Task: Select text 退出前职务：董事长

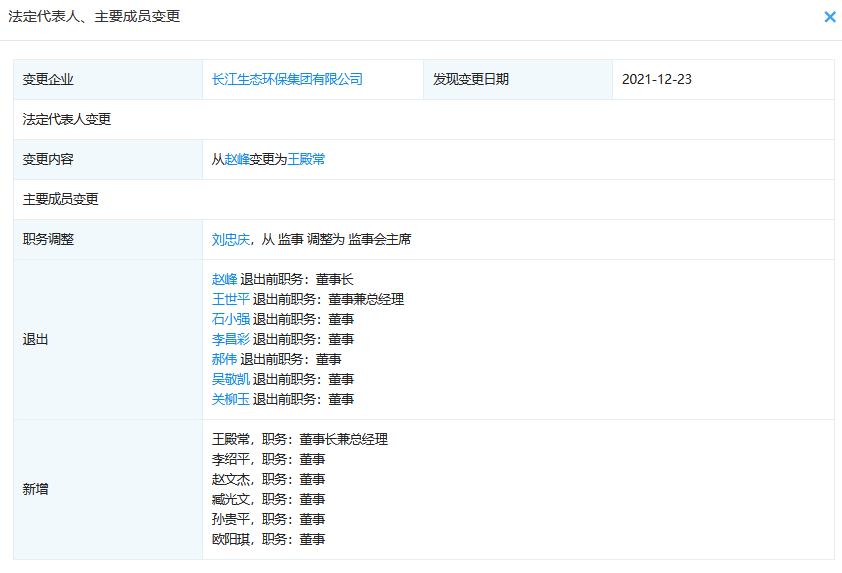Action: click(296, 279)
